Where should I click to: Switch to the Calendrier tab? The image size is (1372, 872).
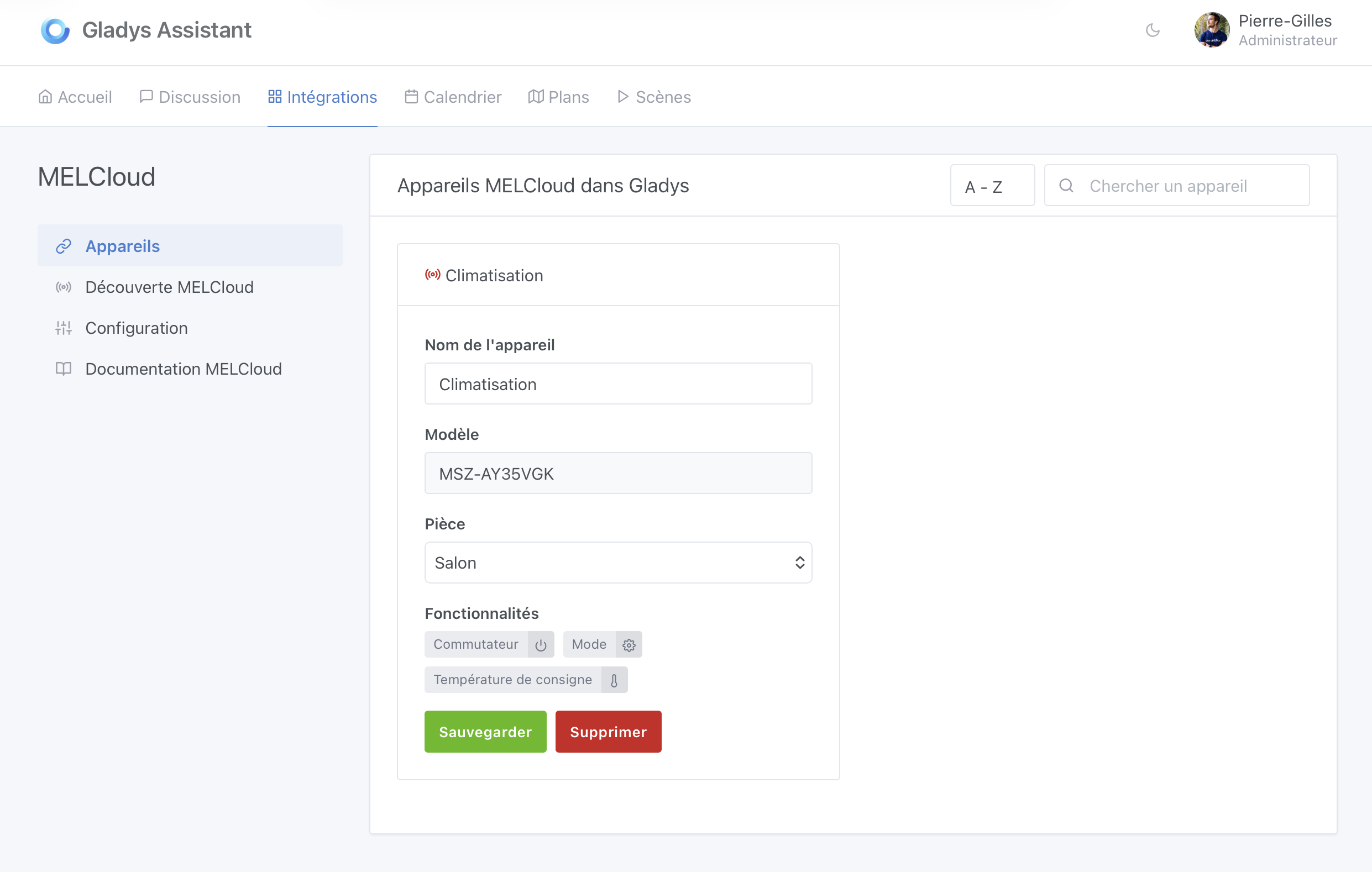(x=453, y=97)
